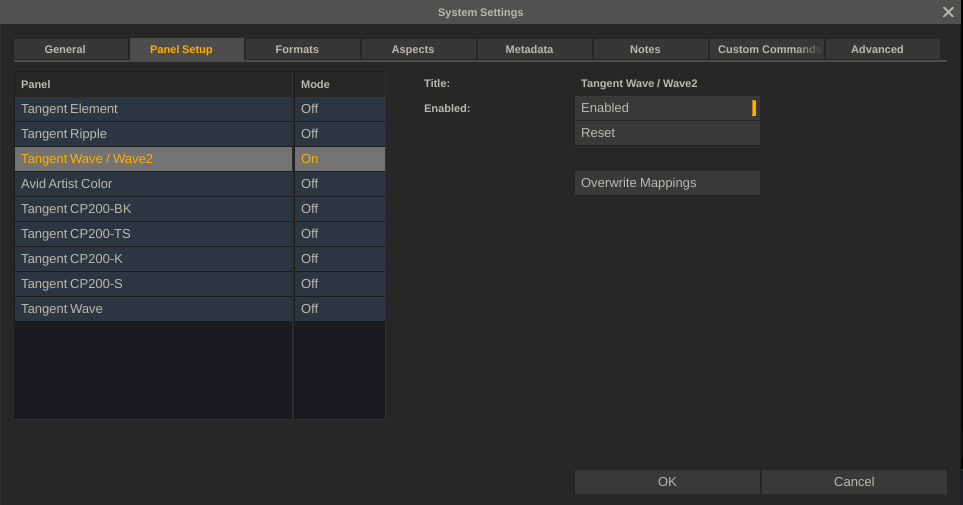Click the Reset button

[x=667, y=133]
